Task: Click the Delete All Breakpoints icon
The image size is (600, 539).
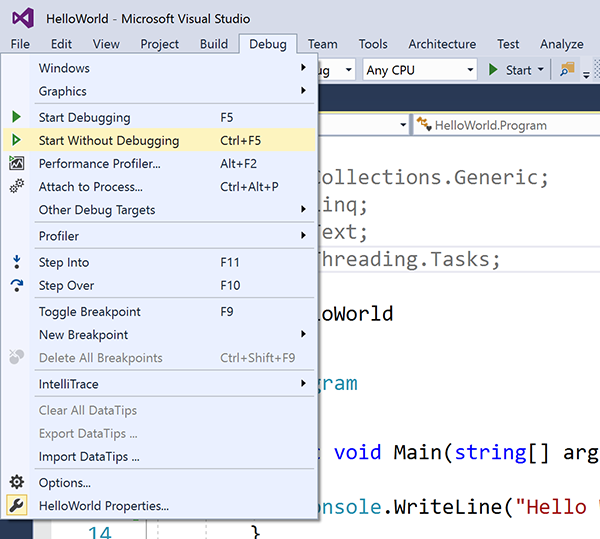Action: (16, 357)
